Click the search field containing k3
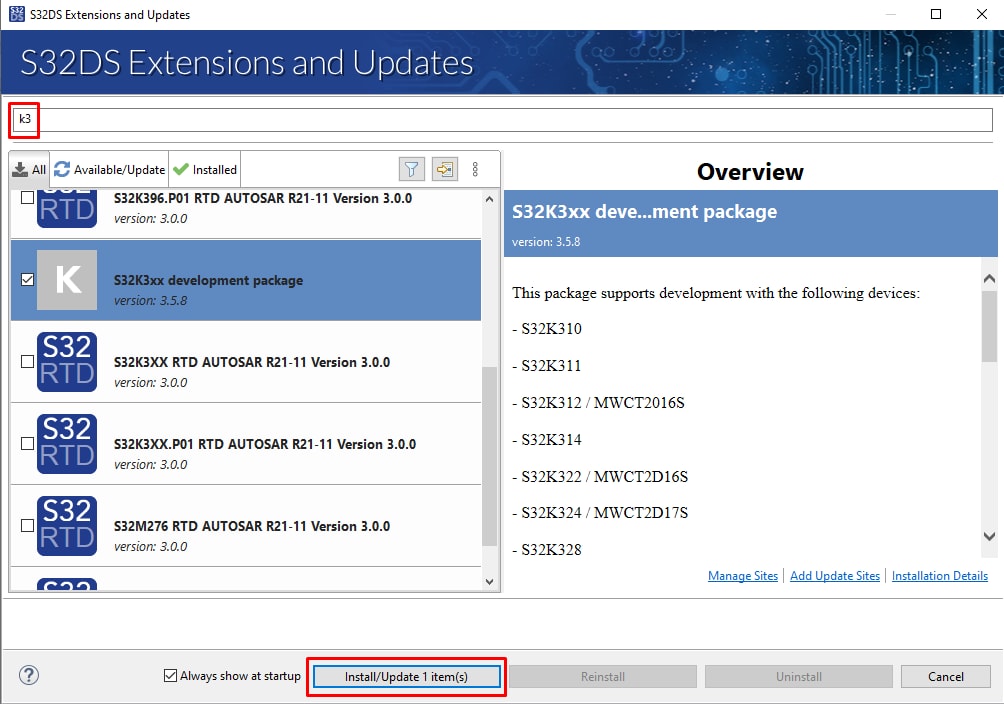Viewport: 1004px width, 704px height. 500,119
